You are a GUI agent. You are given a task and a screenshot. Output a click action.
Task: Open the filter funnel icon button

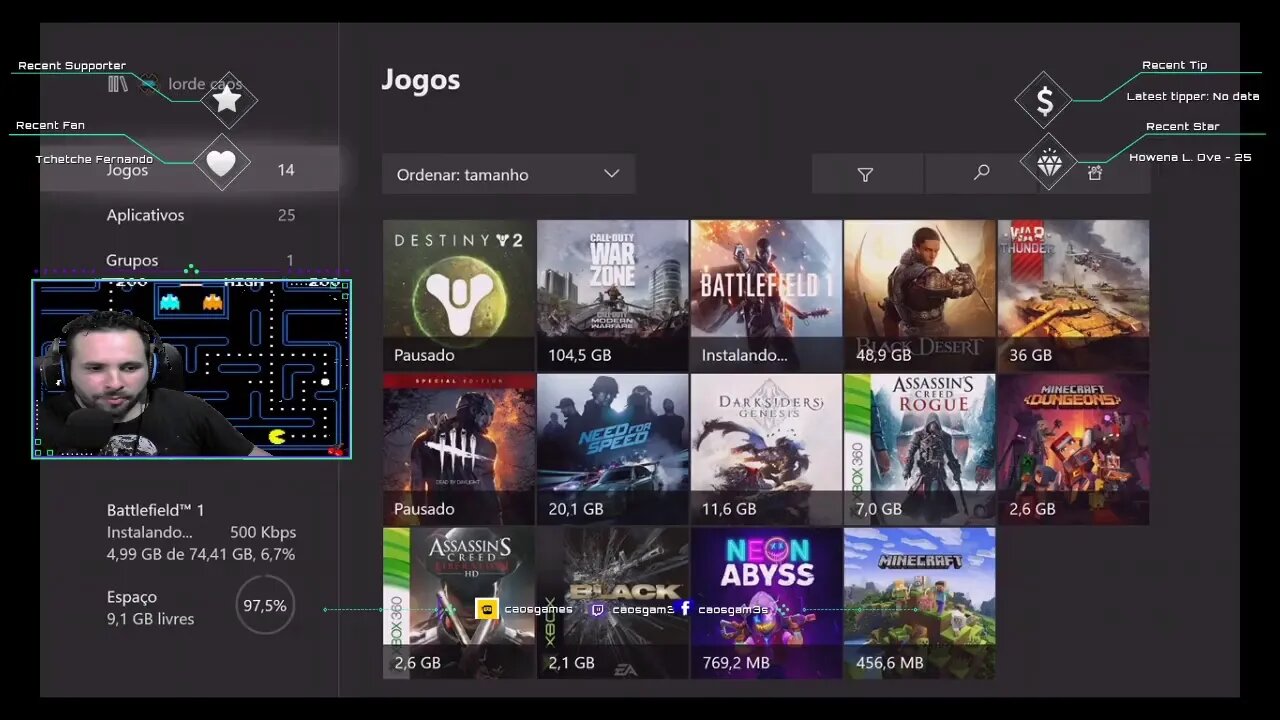[x=866, y=174]
